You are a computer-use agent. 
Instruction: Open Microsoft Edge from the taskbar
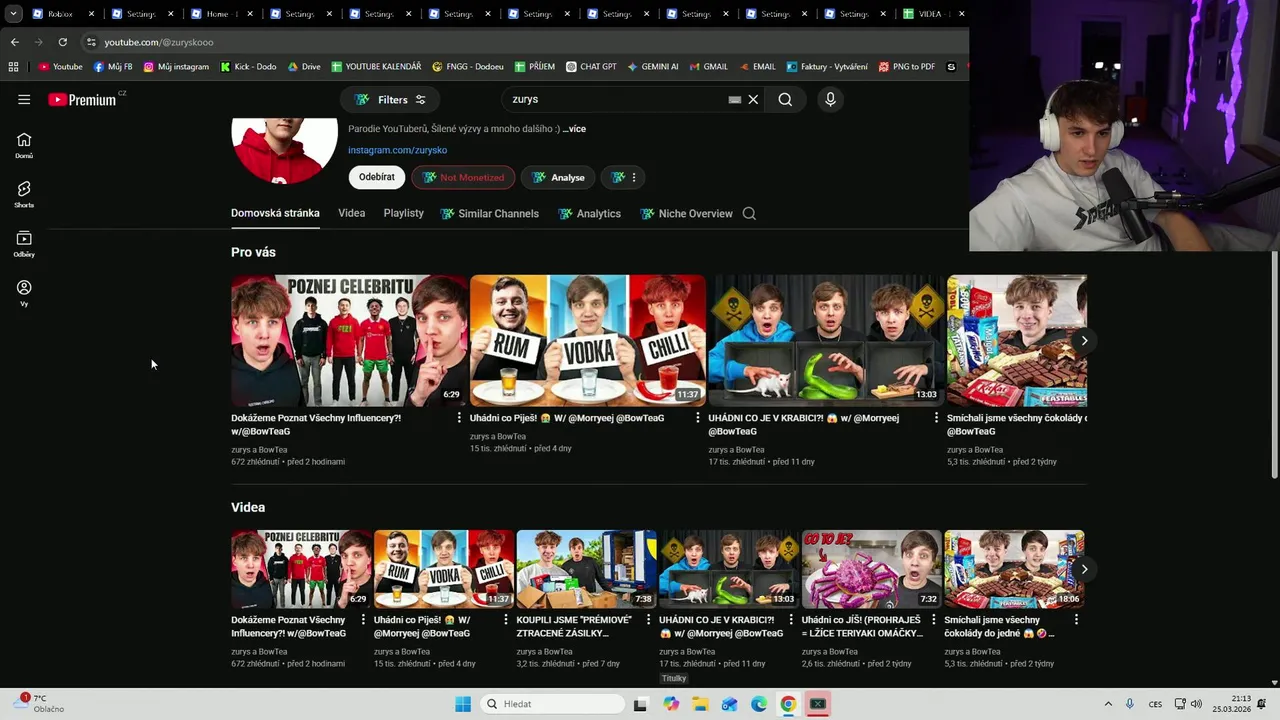coord(759,704)
